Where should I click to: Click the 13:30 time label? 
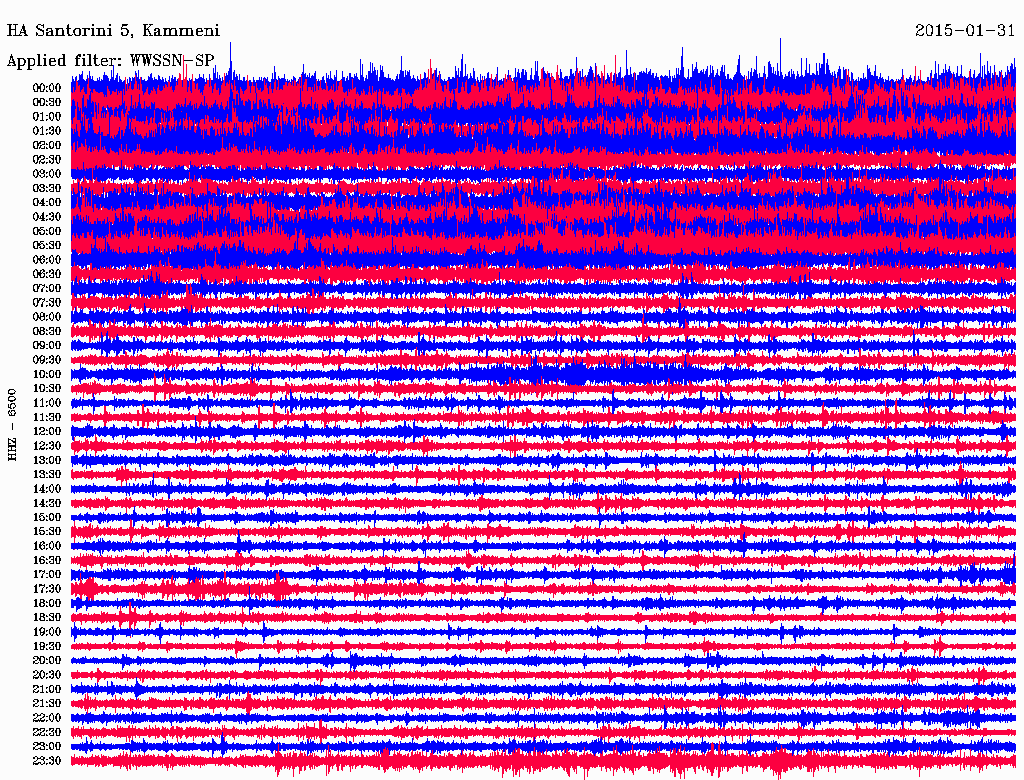coord(47,474)
